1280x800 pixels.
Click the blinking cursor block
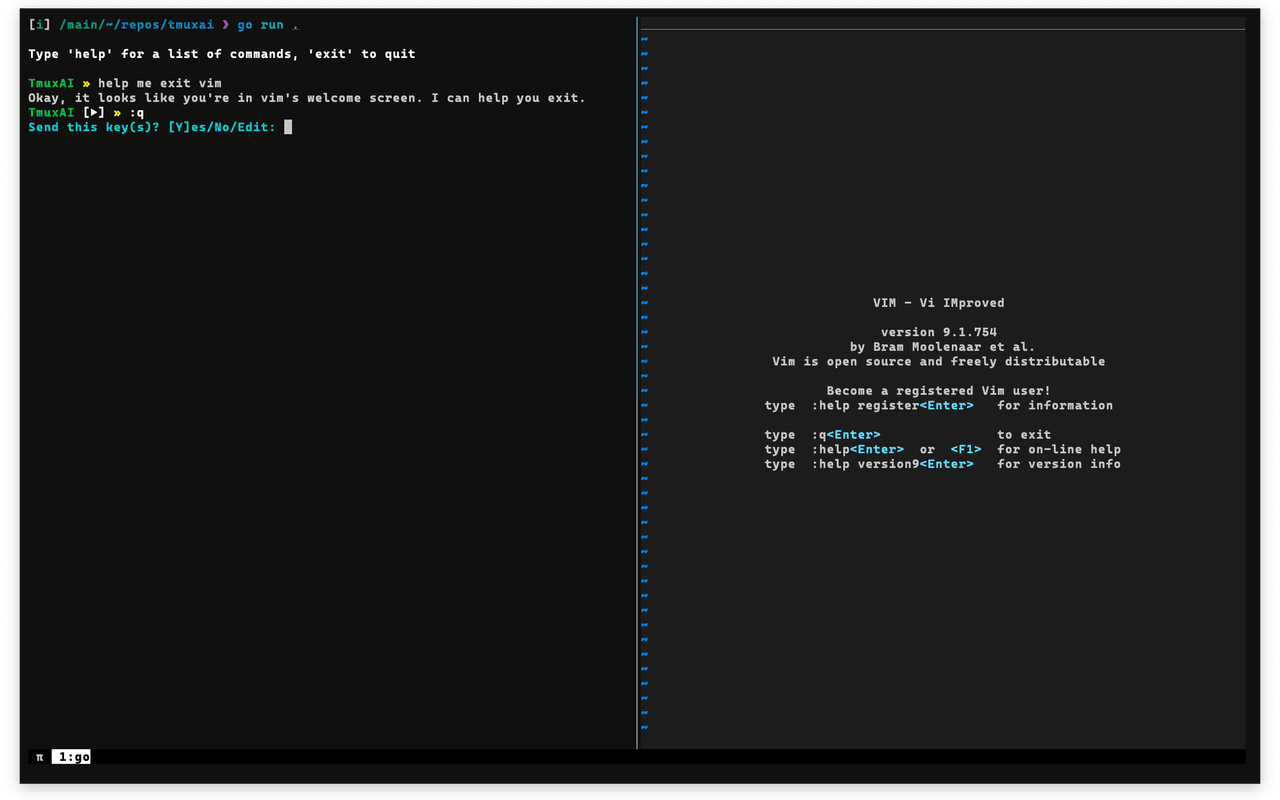point(288,127)
